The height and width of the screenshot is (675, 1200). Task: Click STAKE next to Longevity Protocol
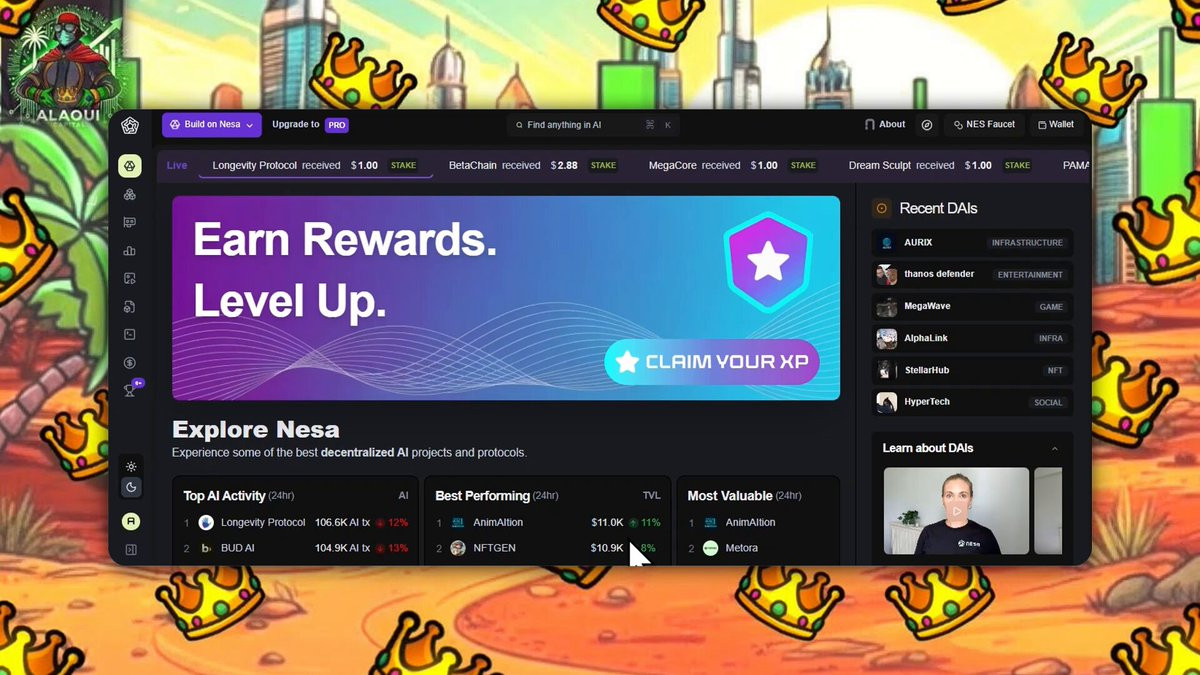(x=403, y=165)
